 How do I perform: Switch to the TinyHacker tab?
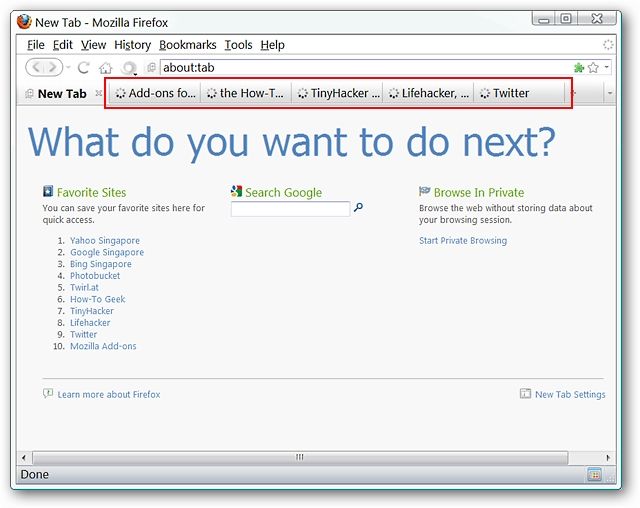[x=337, y=93]
